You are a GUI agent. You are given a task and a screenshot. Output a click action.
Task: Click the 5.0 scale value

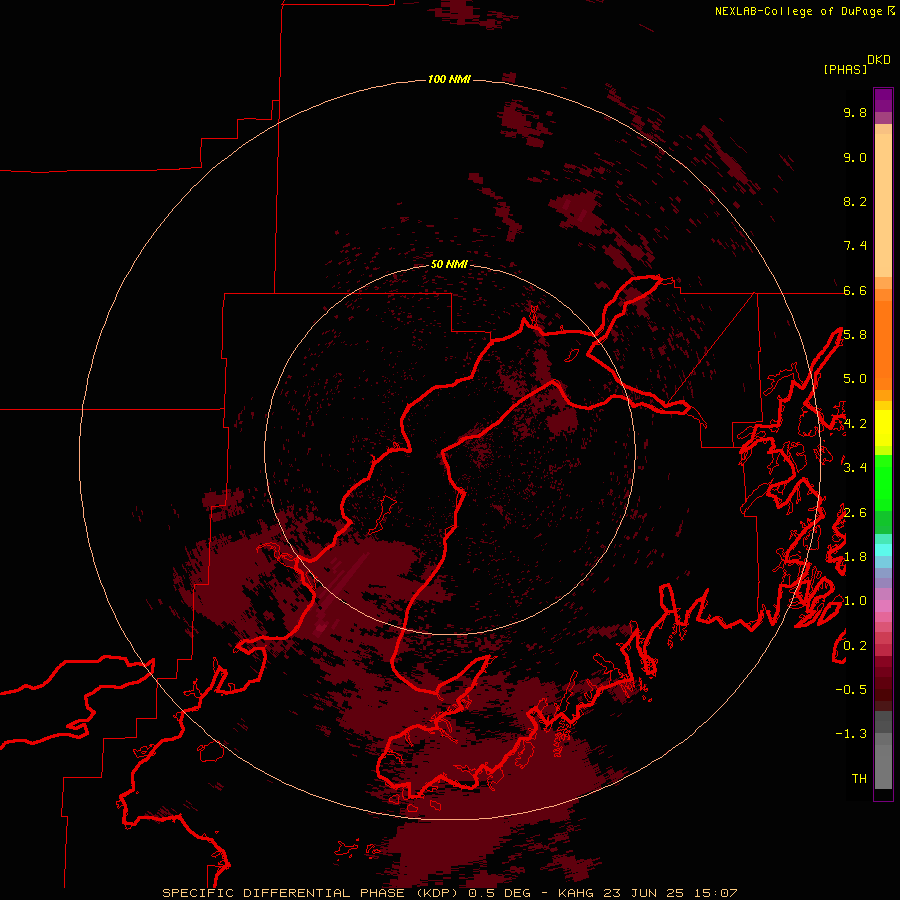pyautogui.click(x=855, y=379)
